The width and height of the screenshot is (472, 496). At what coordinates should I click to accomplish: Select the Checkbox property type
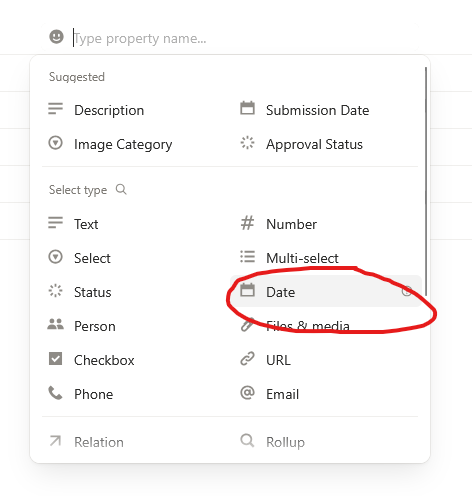coord(133,360)
